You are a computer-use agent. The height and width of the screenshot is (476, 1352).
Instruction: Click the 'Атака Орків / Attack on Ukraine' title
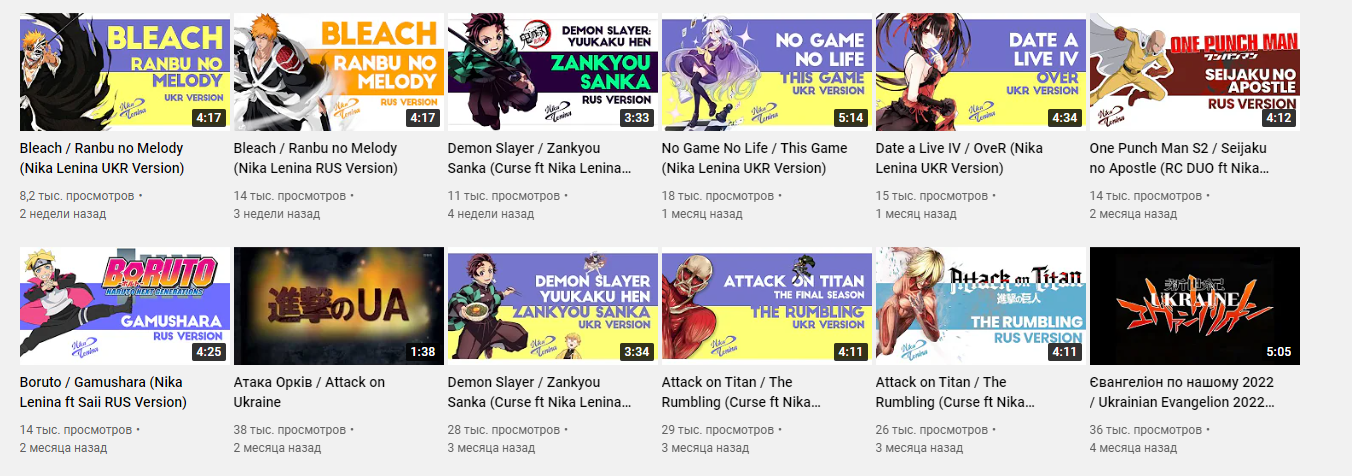(309, 392)
